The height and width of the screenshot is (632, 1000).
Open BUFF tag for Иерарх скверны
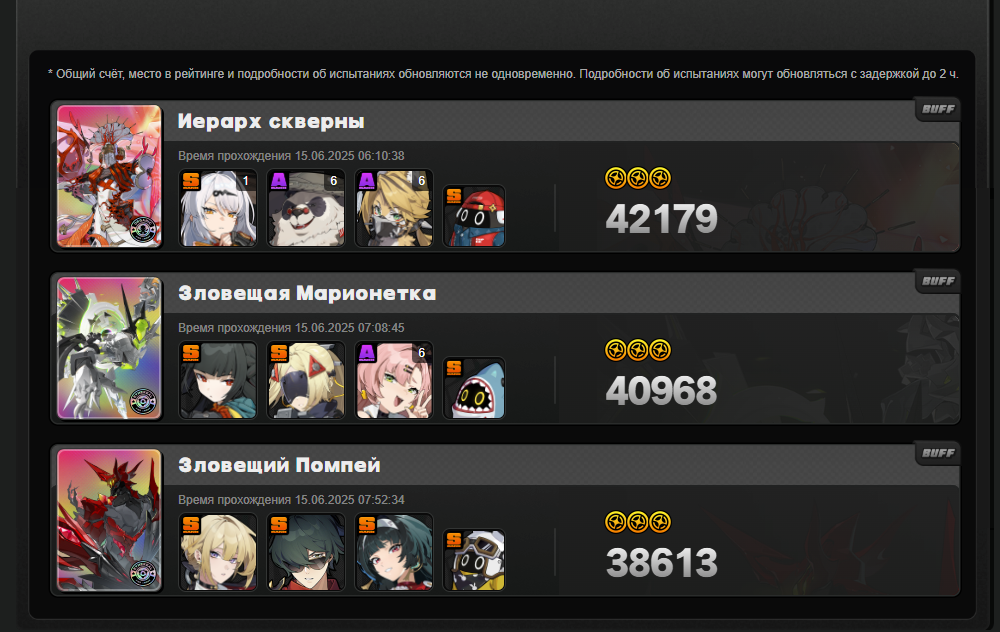[938, 109]
